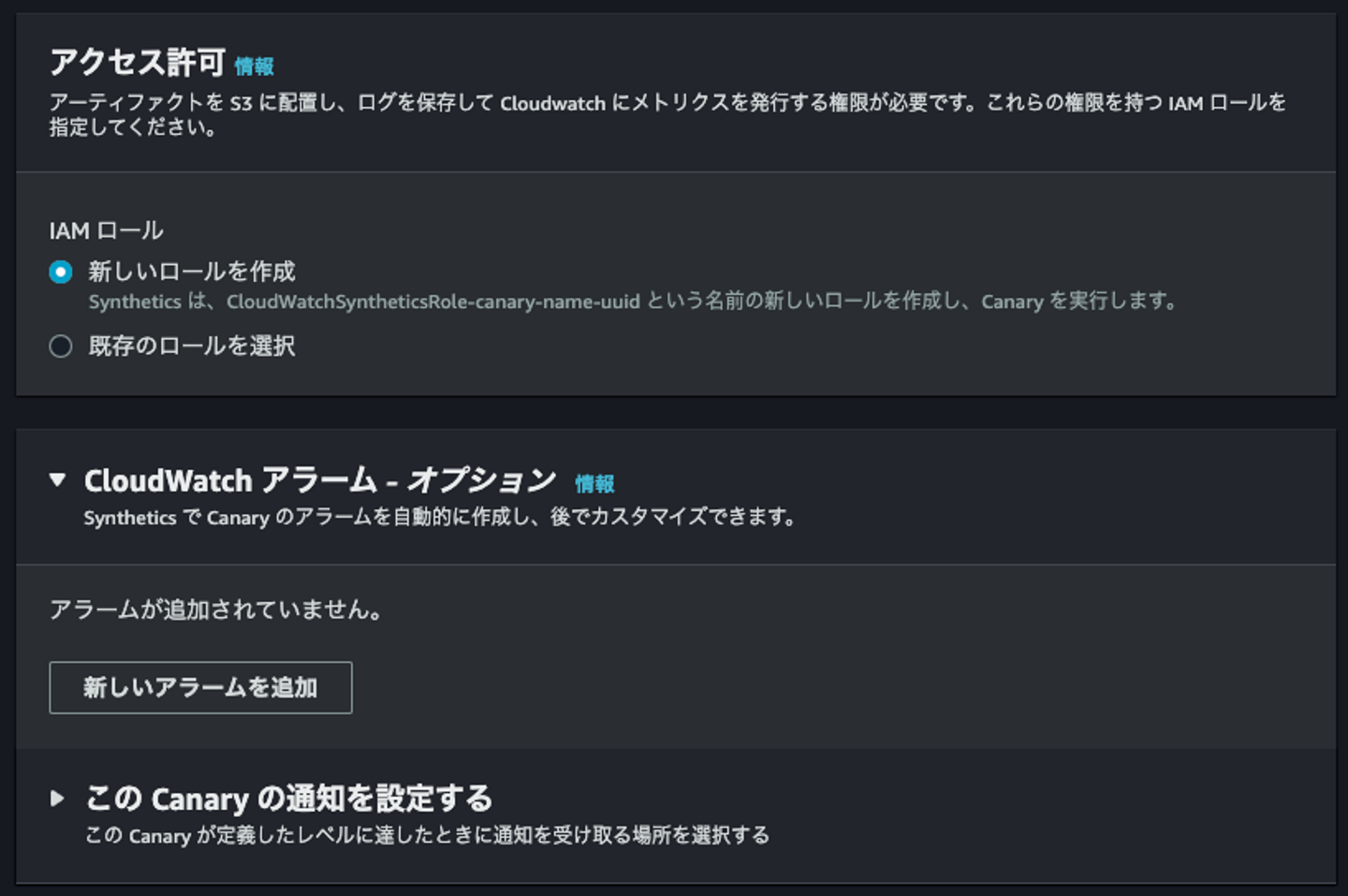Viewport: 1348px width, 896px height.
Task: Click the アクセス許可 section title
Action: coord(138,63)
